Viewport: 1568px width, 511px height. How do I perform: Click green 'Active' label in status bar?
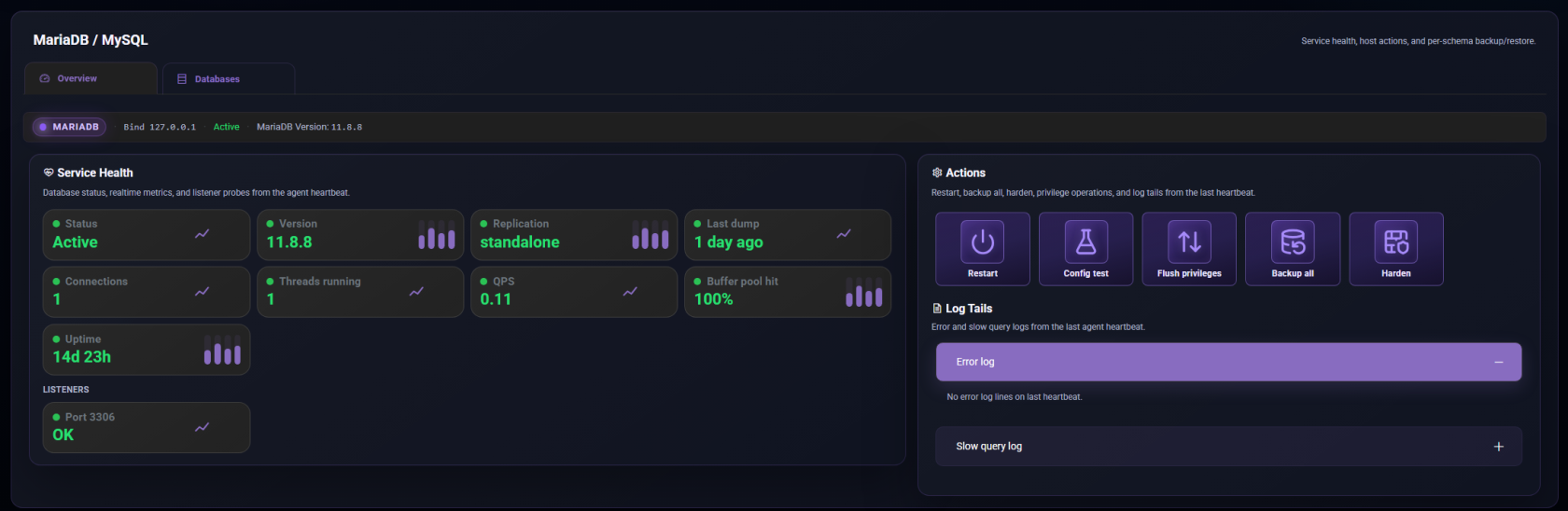(226, 127)
